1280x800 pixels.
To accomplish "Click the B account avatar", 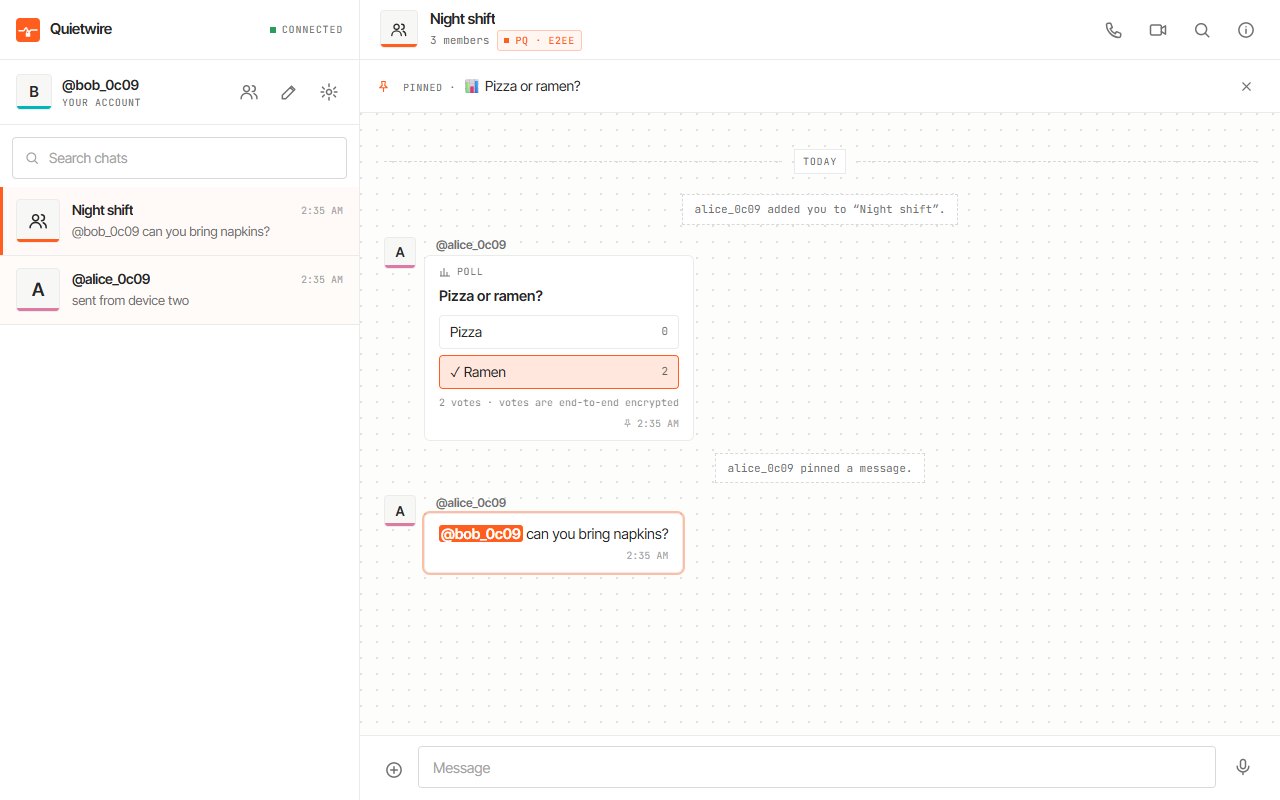I will click(x=34, y=92).
